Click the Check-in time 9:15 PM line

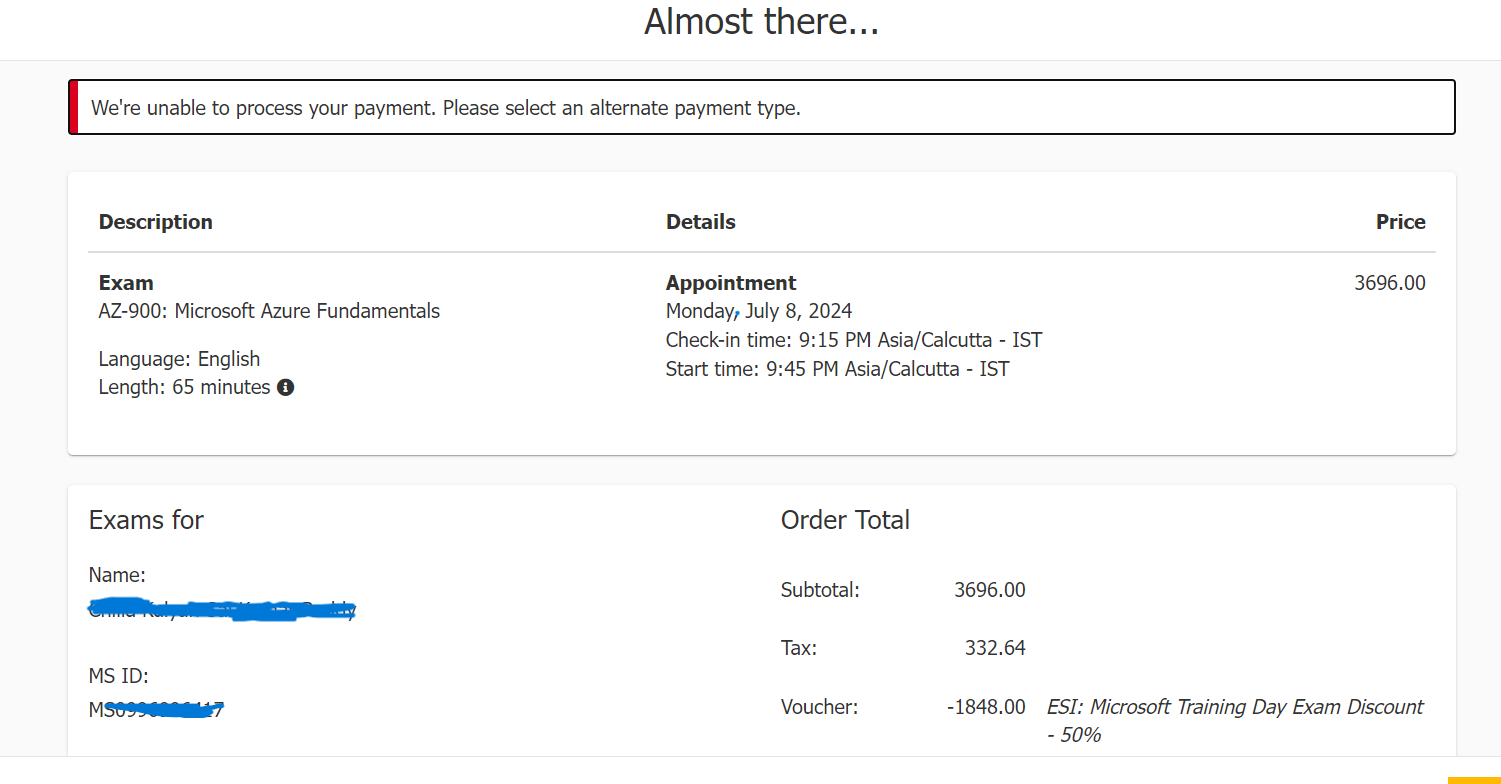pyautogui.click(x=854, y=340)
